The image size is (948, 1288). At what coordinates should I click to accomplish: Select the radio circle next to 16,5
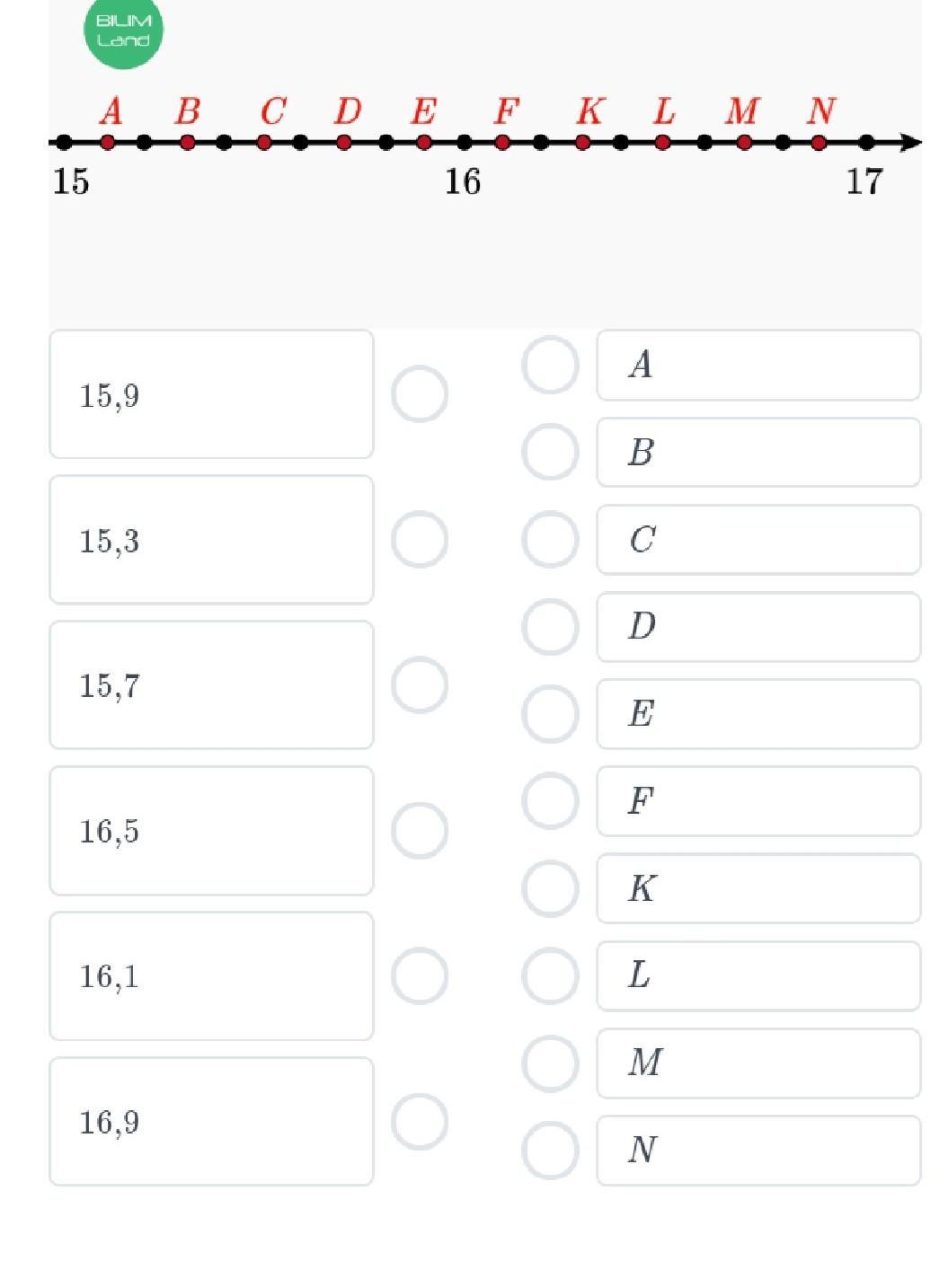tap(420, 831)
